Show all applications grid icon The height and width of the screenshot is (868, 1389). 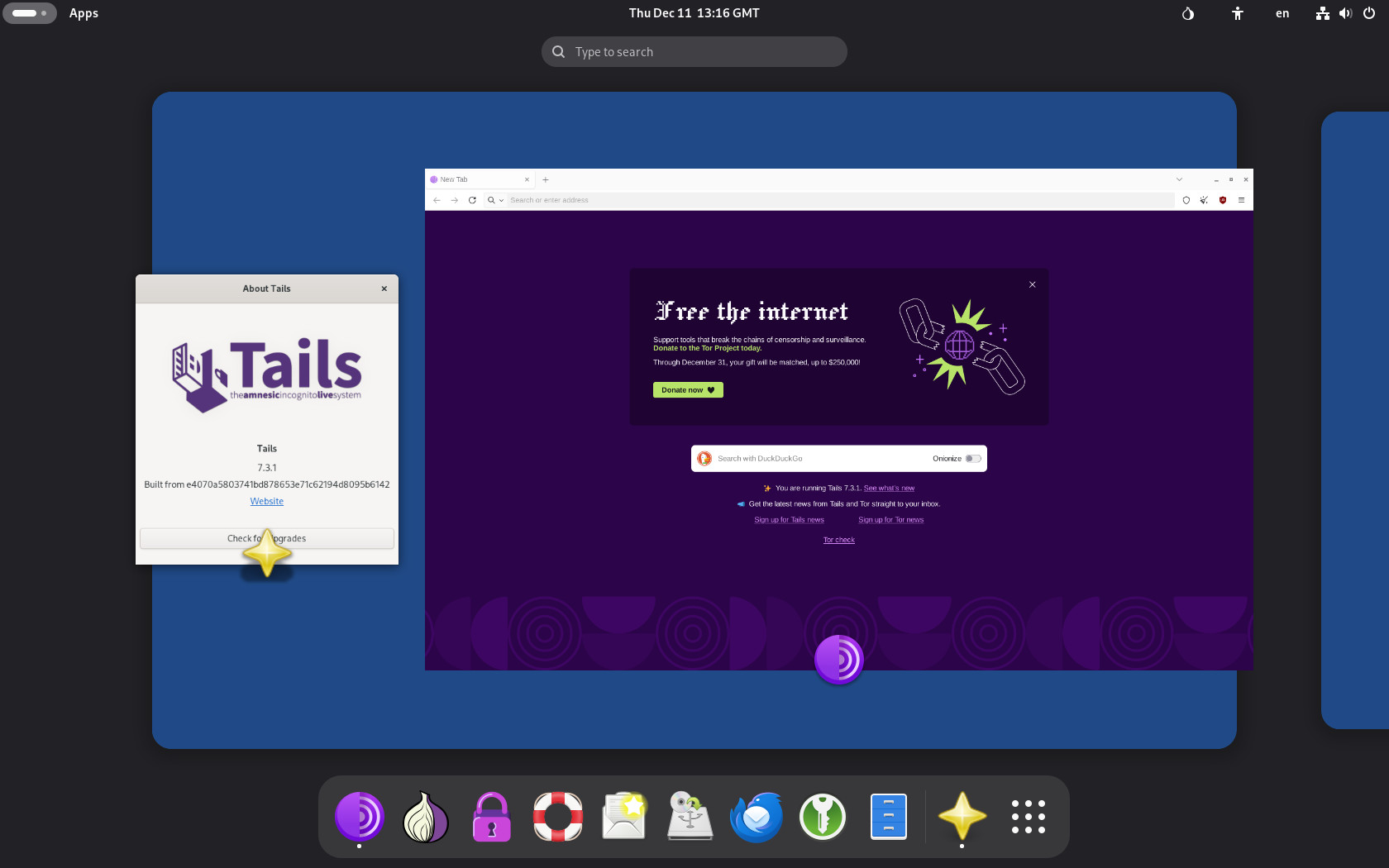tap(1028, 816)
